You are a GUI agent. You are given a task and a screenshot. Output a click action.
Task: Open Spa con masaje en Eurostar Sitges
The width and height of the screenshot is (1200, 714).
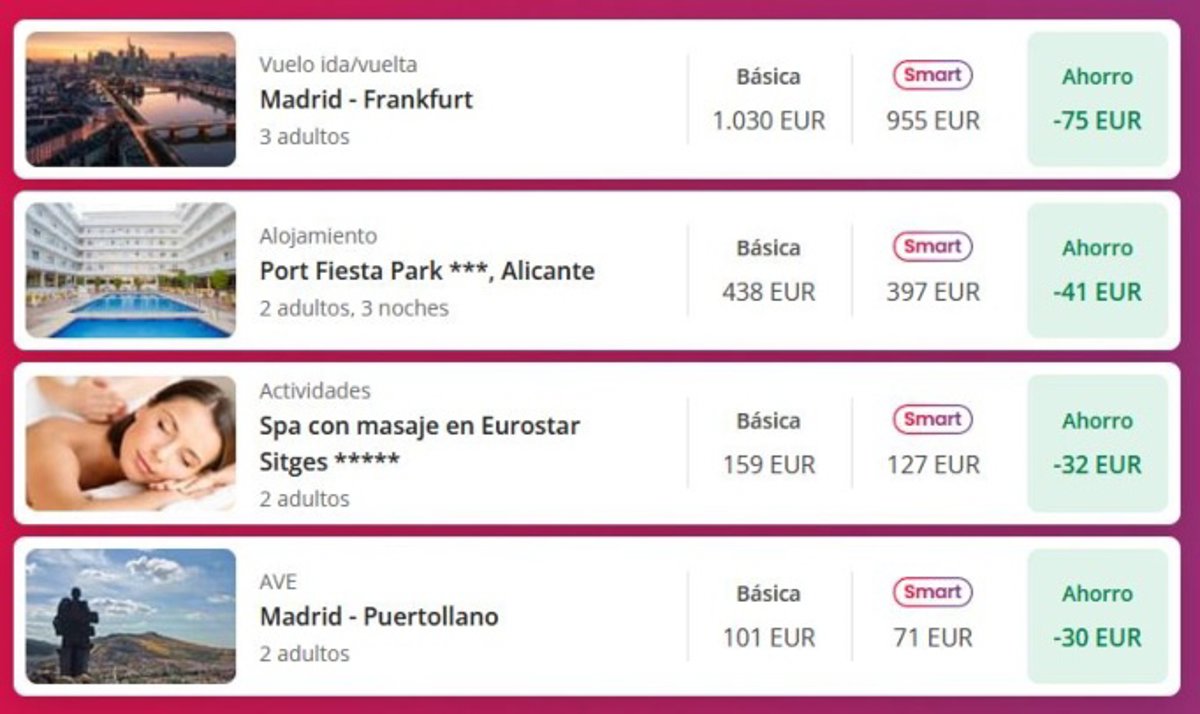point(419,443)
